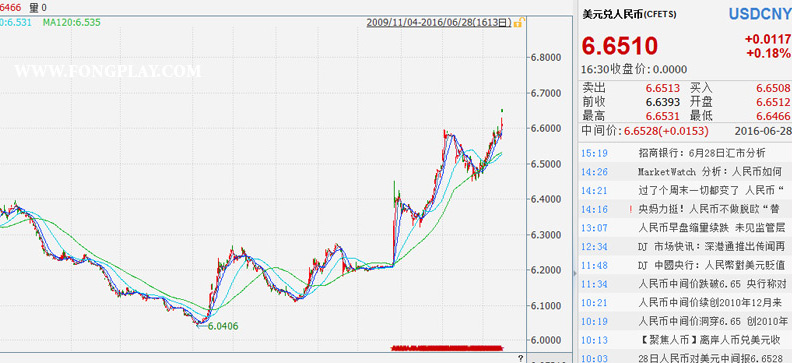Click the 6.6000 price axis label
The height and width of the screenshot is (363, 792).
[546, 128]
